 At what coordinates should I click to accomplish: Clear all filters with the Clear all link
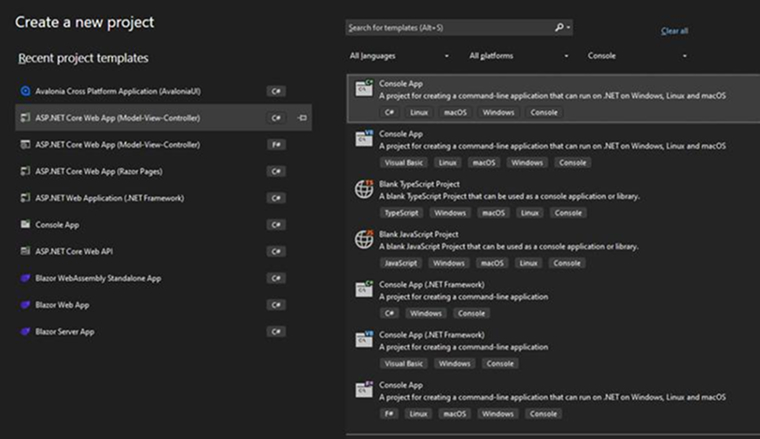click(674, 31)
